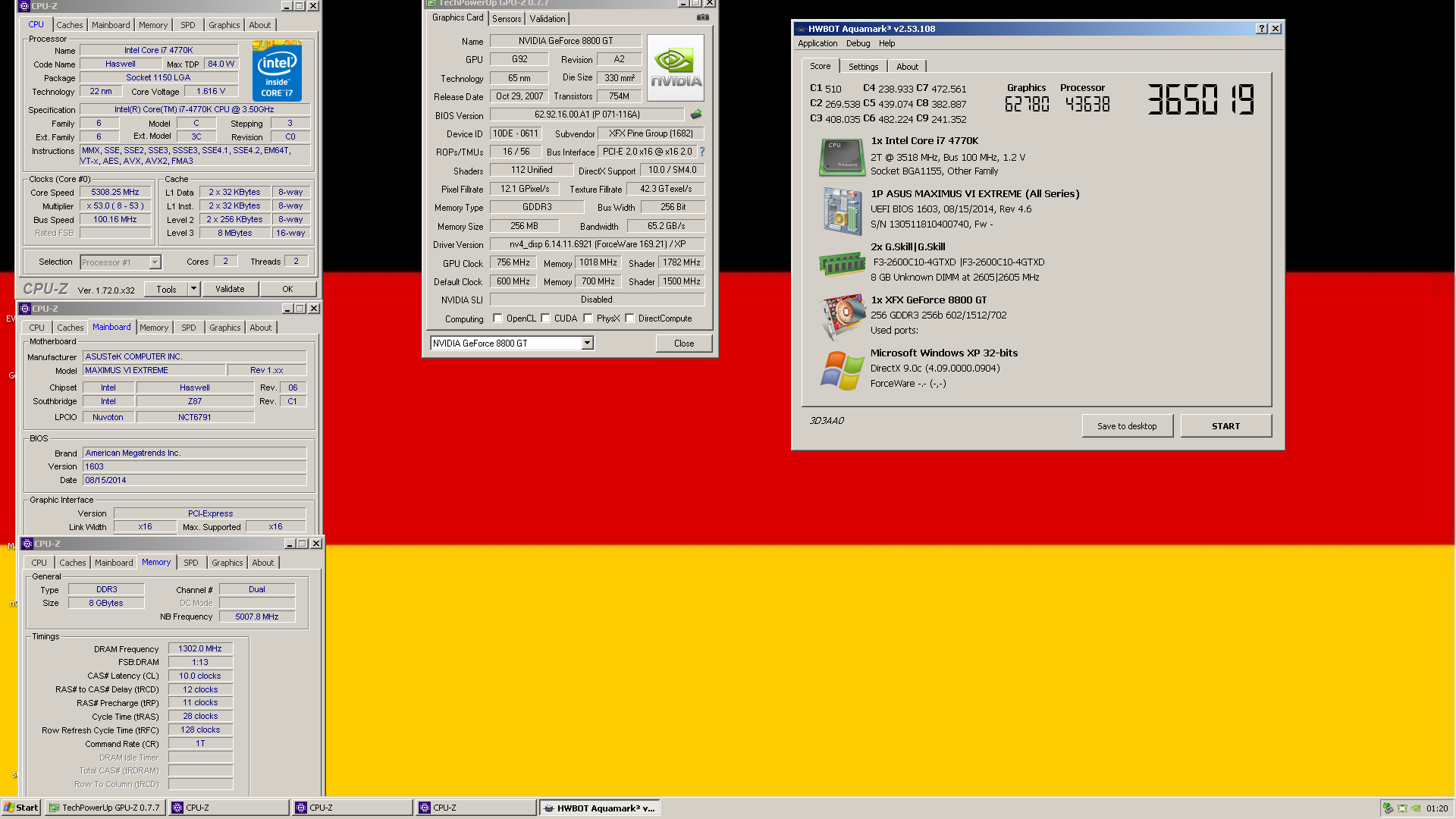Click the RAM module icon in Aquamark

click(x=842, y=264)
